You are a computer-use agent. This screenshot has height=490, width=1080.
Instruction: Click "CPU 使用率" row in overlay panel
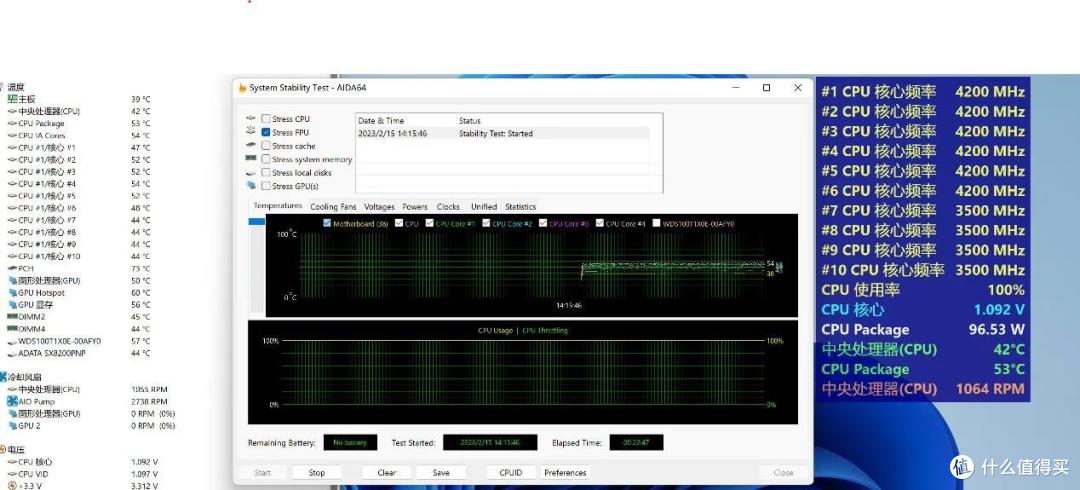pos(923,290)
